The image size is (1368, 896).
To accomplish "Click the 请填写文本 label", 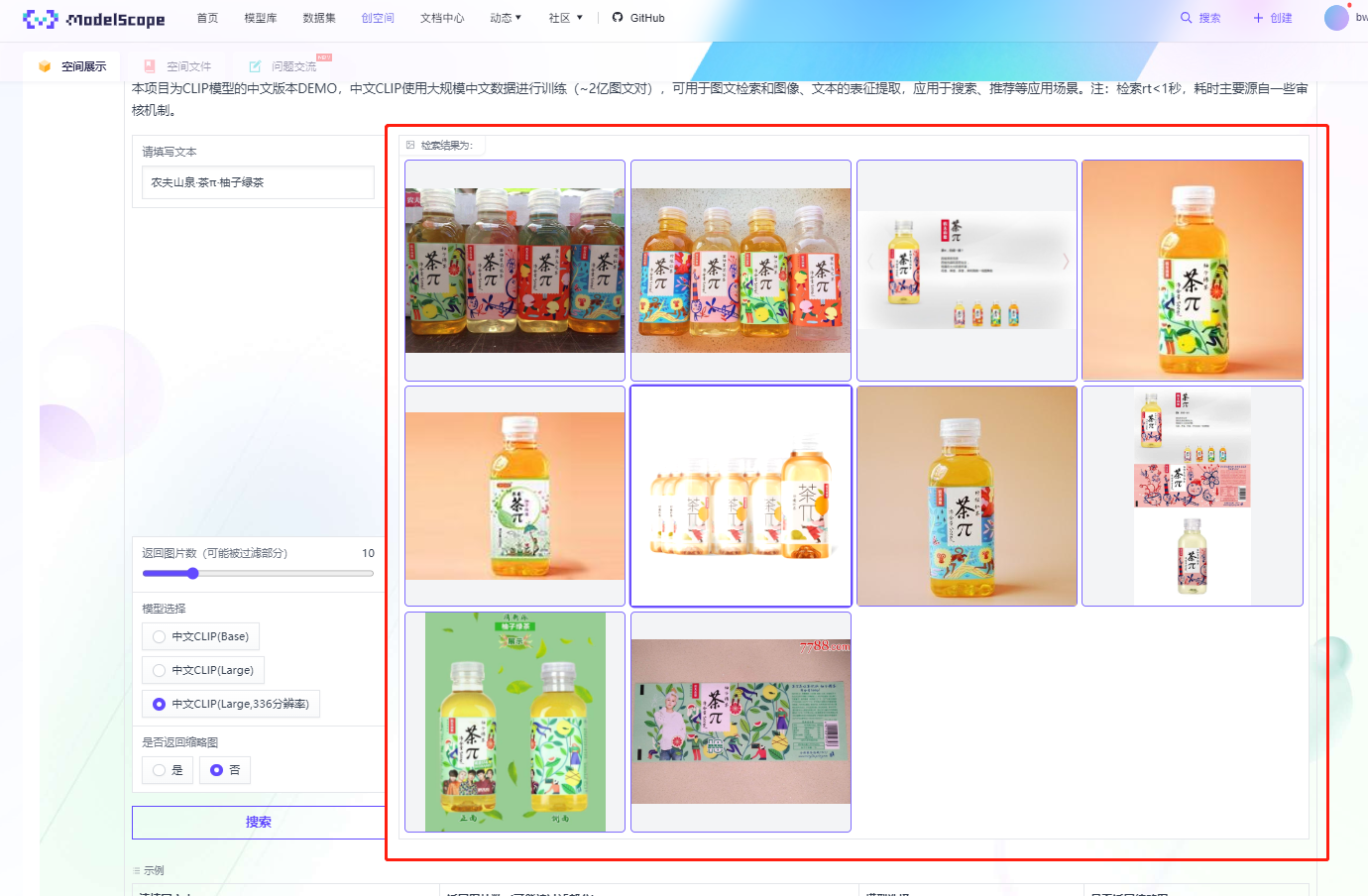I will click(x=170, y=152).
